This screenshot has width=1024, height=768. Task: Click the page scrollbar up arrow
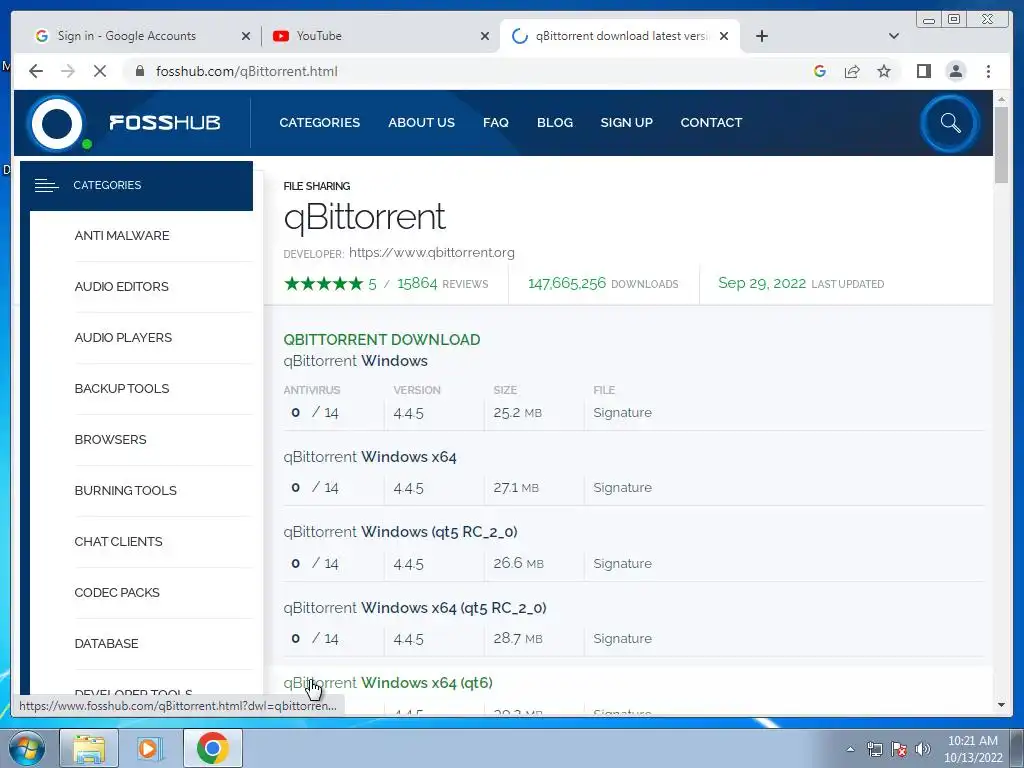1002,98
